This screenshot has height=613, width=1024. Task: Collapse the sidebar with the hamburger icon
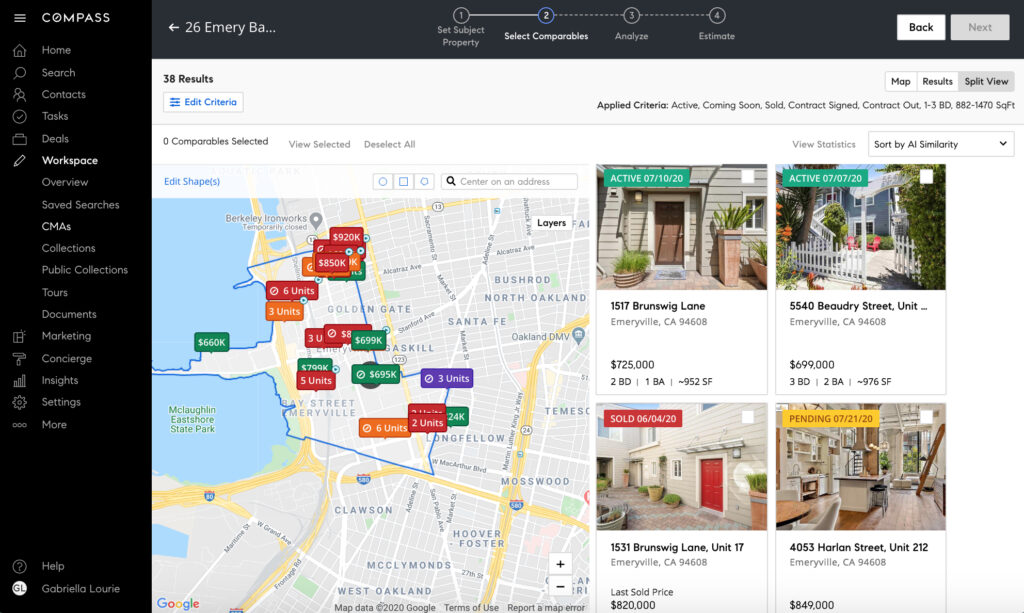[20, 17]
